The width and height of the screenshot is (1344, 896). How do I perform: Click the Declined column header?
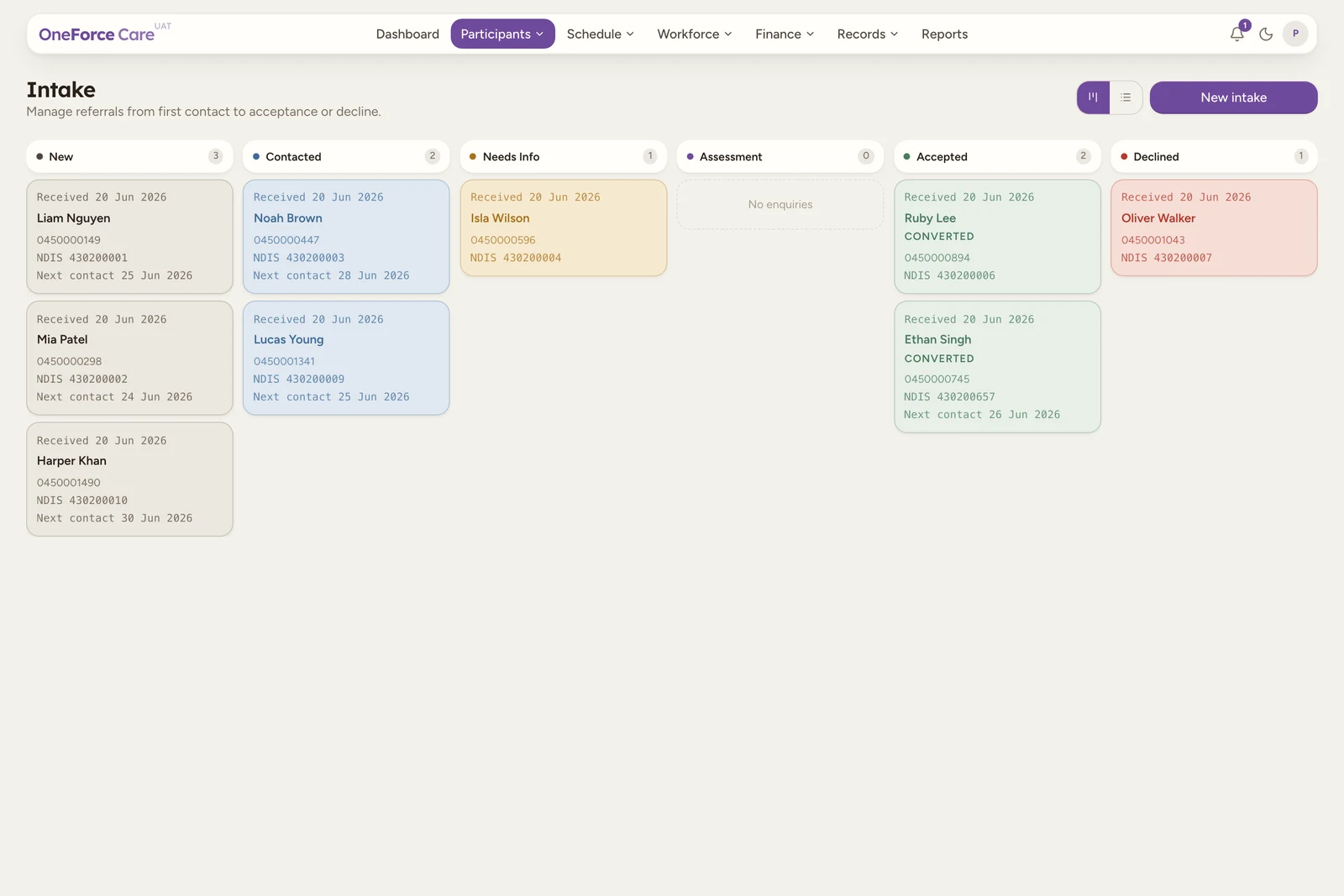tap(1214, 156)
